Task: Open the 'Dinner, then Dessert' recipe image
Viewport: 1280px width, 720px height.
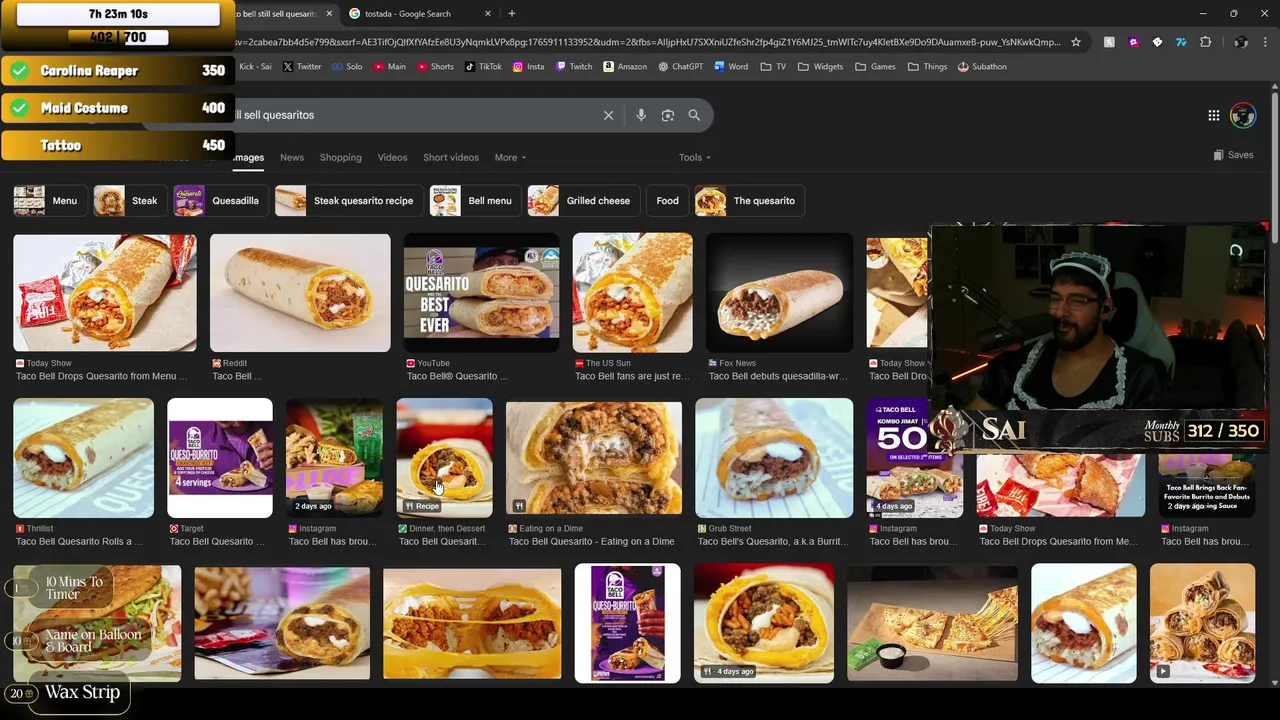Action: (445, 458)
